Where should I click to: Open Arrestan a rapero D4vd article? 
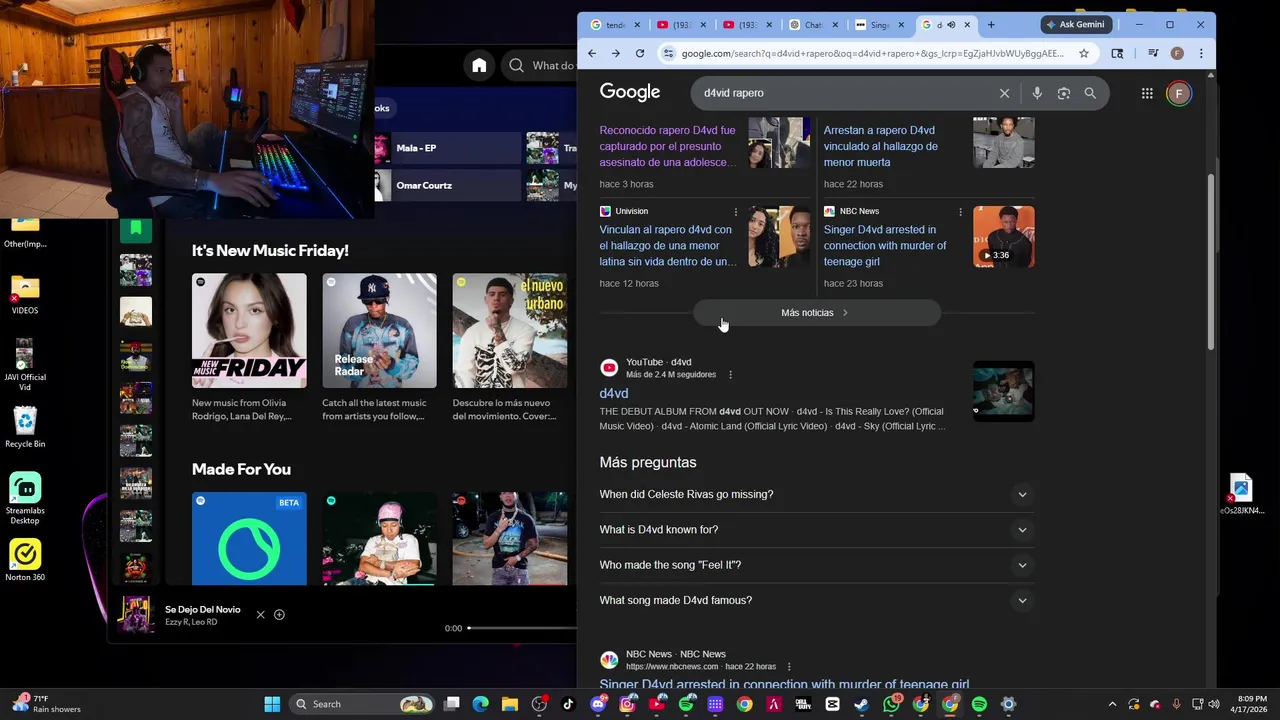(881, 146)
